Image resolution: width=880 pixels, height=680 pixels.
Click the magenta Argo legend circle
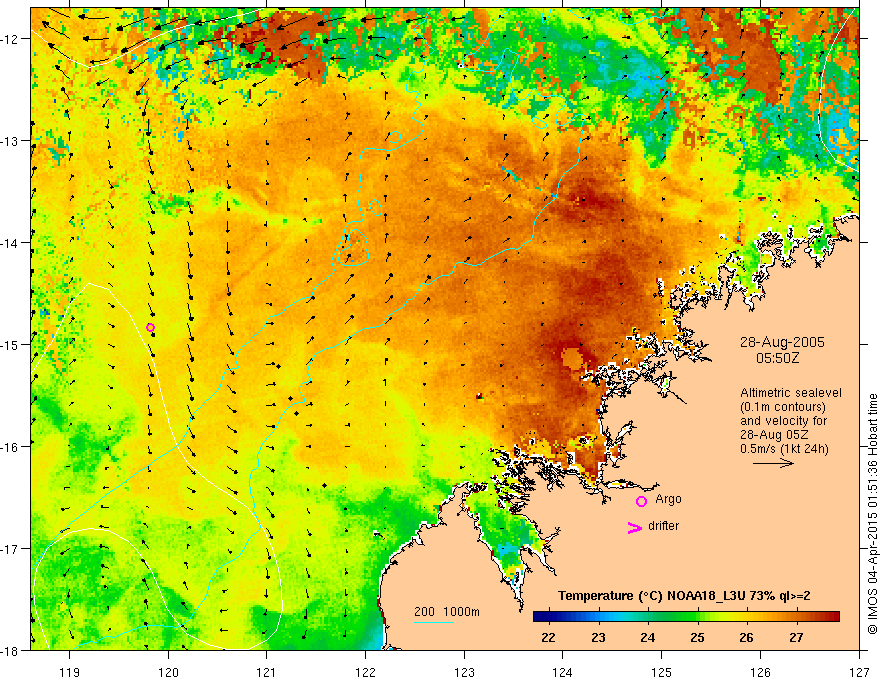[641, 501]
